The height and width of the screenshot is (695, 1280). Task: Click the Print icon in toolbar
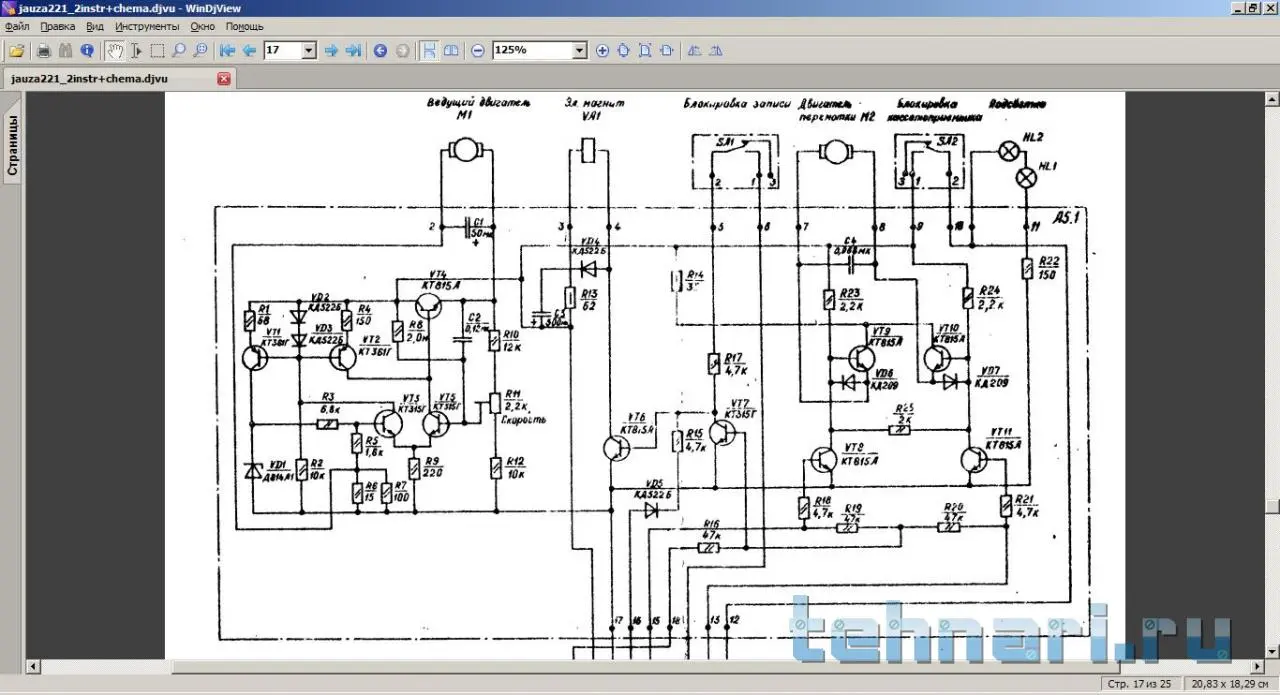coord(43,50)
